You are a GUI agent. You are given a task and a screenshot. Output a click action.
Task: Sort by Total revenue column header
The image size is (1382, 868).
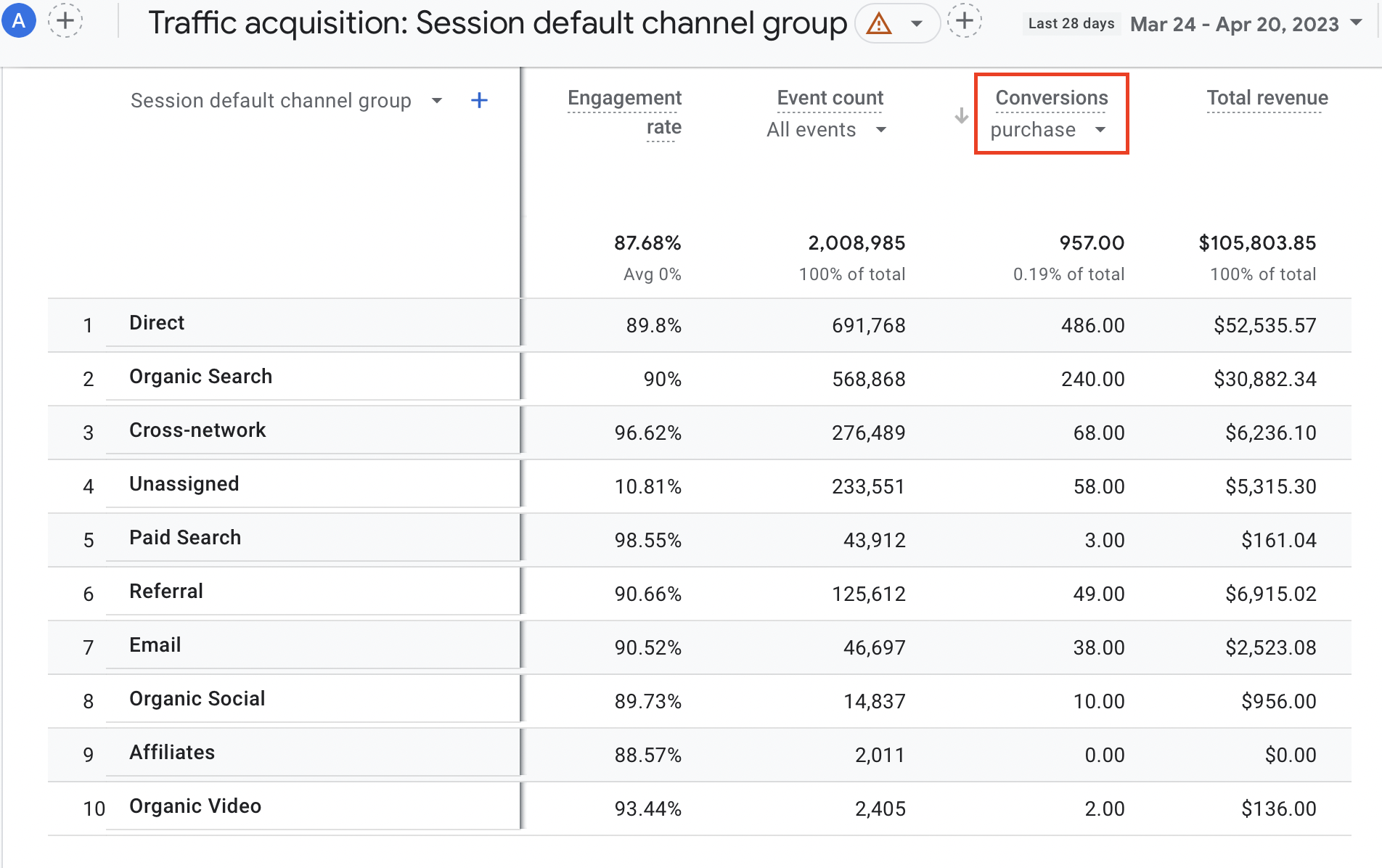click(x=1267, y=98)
